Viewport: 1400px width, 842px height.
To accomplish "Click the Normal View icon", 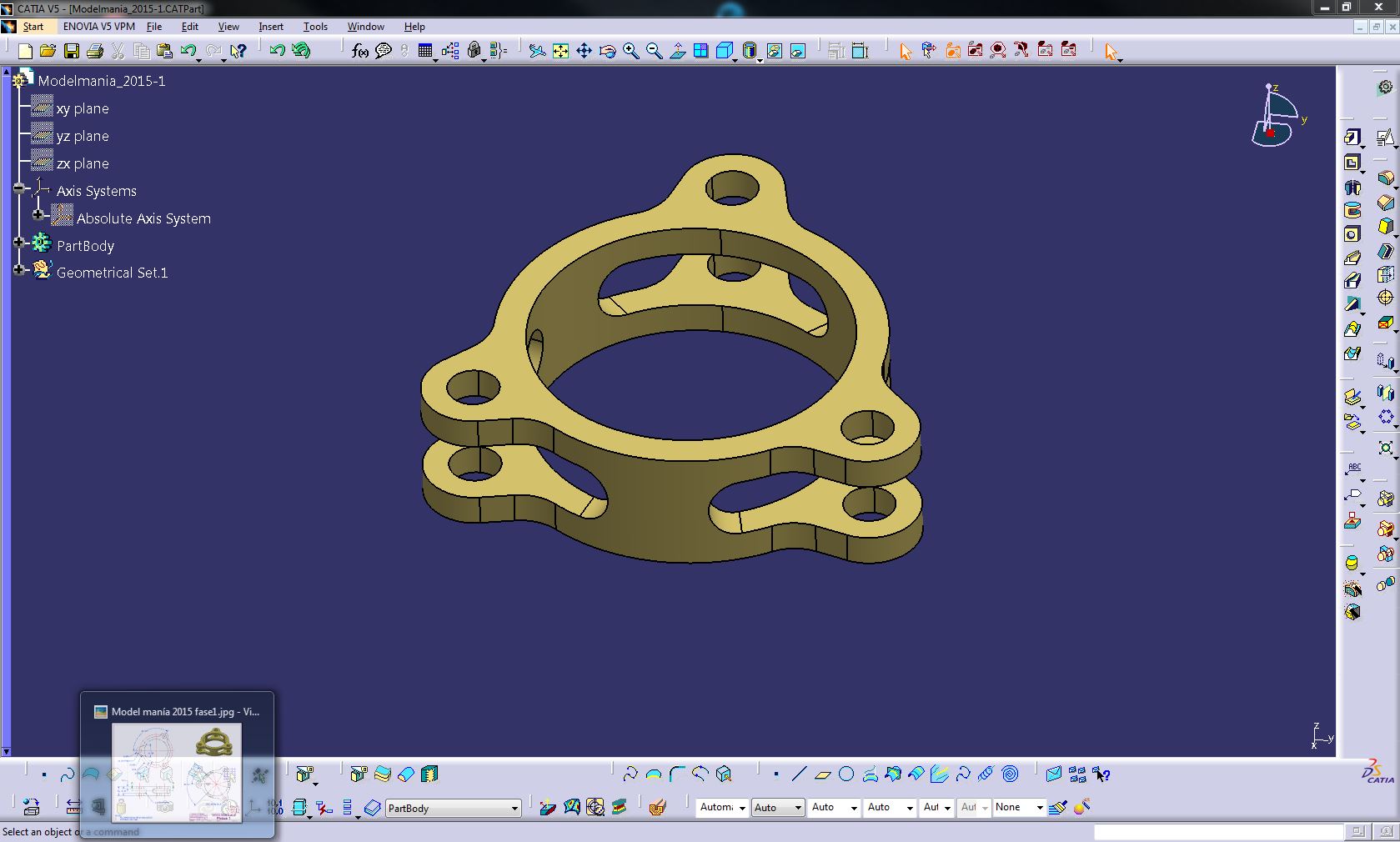I will pos(678,52).
